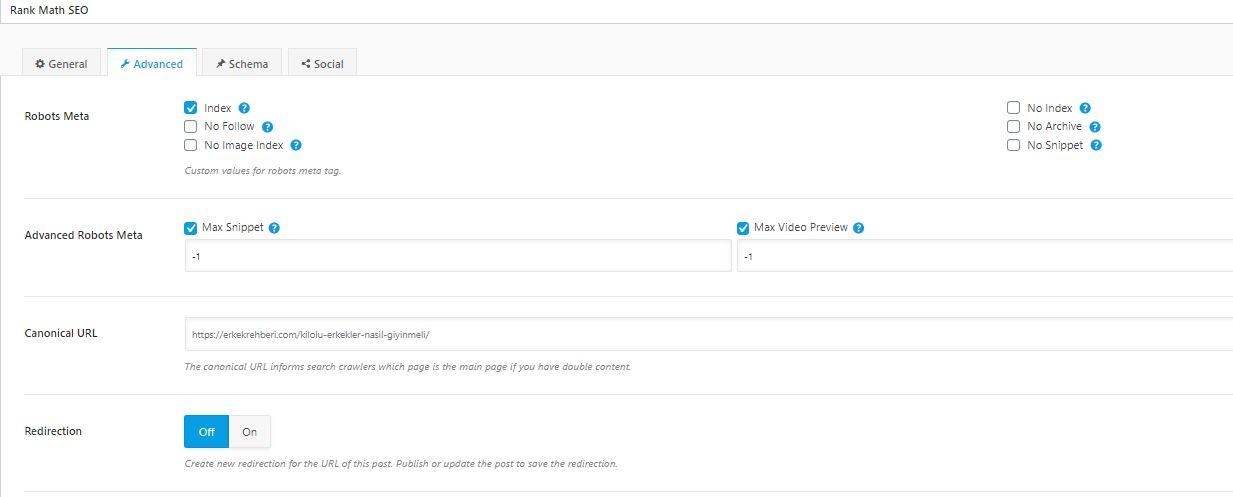Click help icon beside No Archive

tap(1095, 127)
